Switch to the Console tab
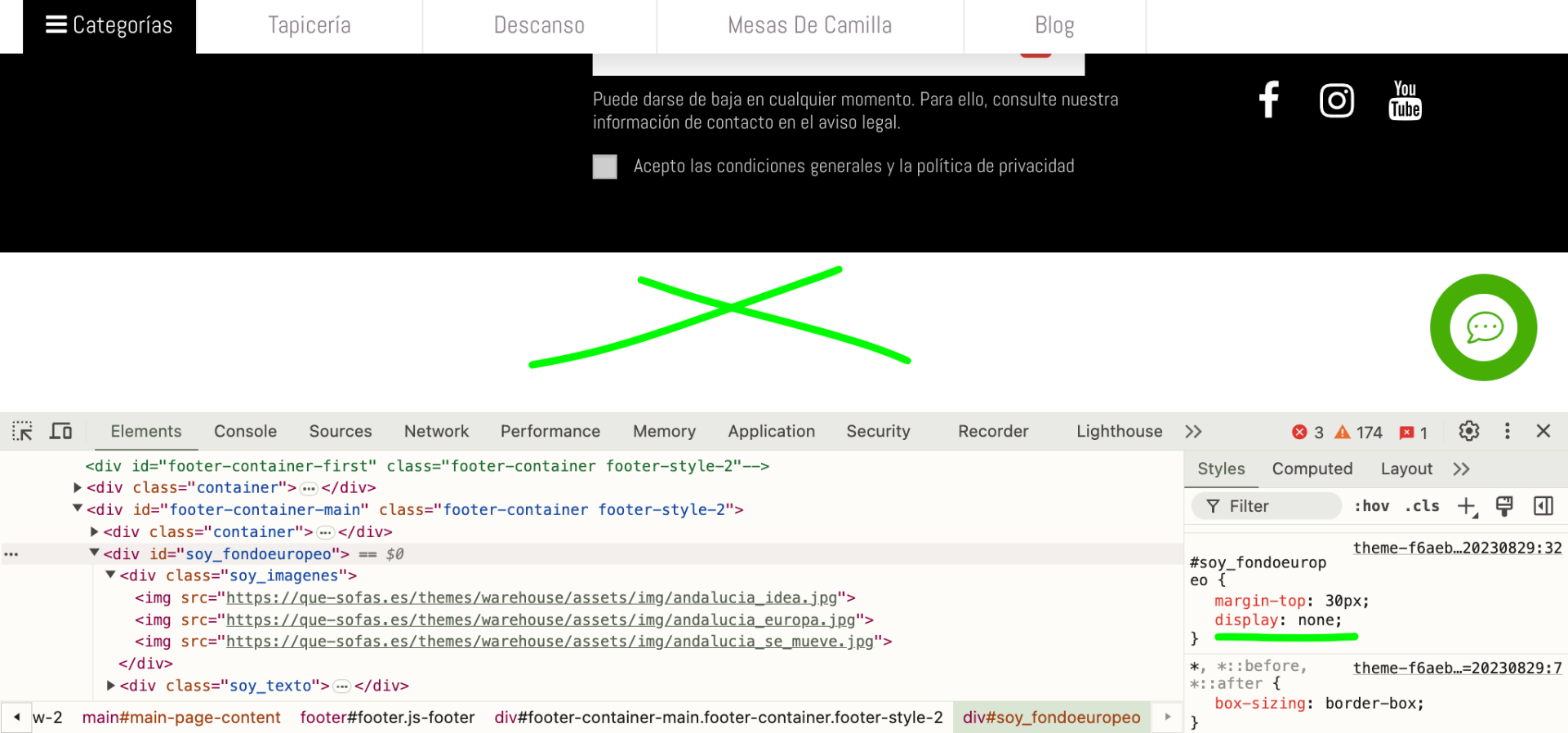Viewport: 1568px width, 733px height. pyautogui.click(x=245, y=431)
